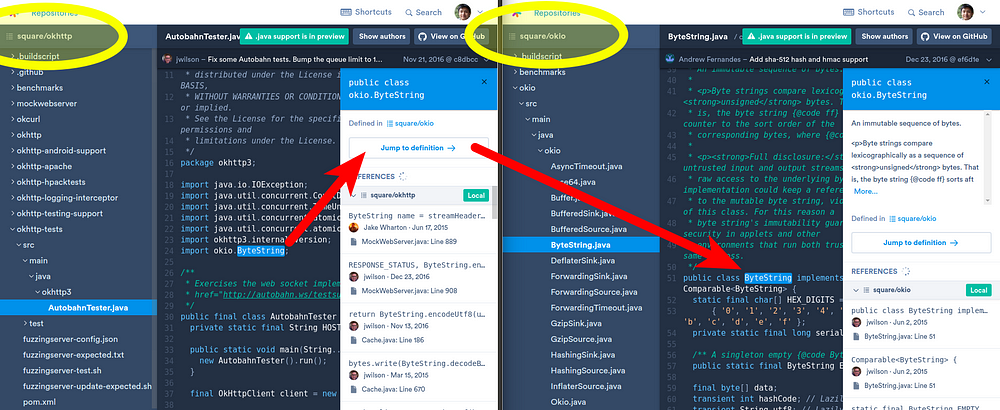Open HashingSink.java in okio tree

583,355
